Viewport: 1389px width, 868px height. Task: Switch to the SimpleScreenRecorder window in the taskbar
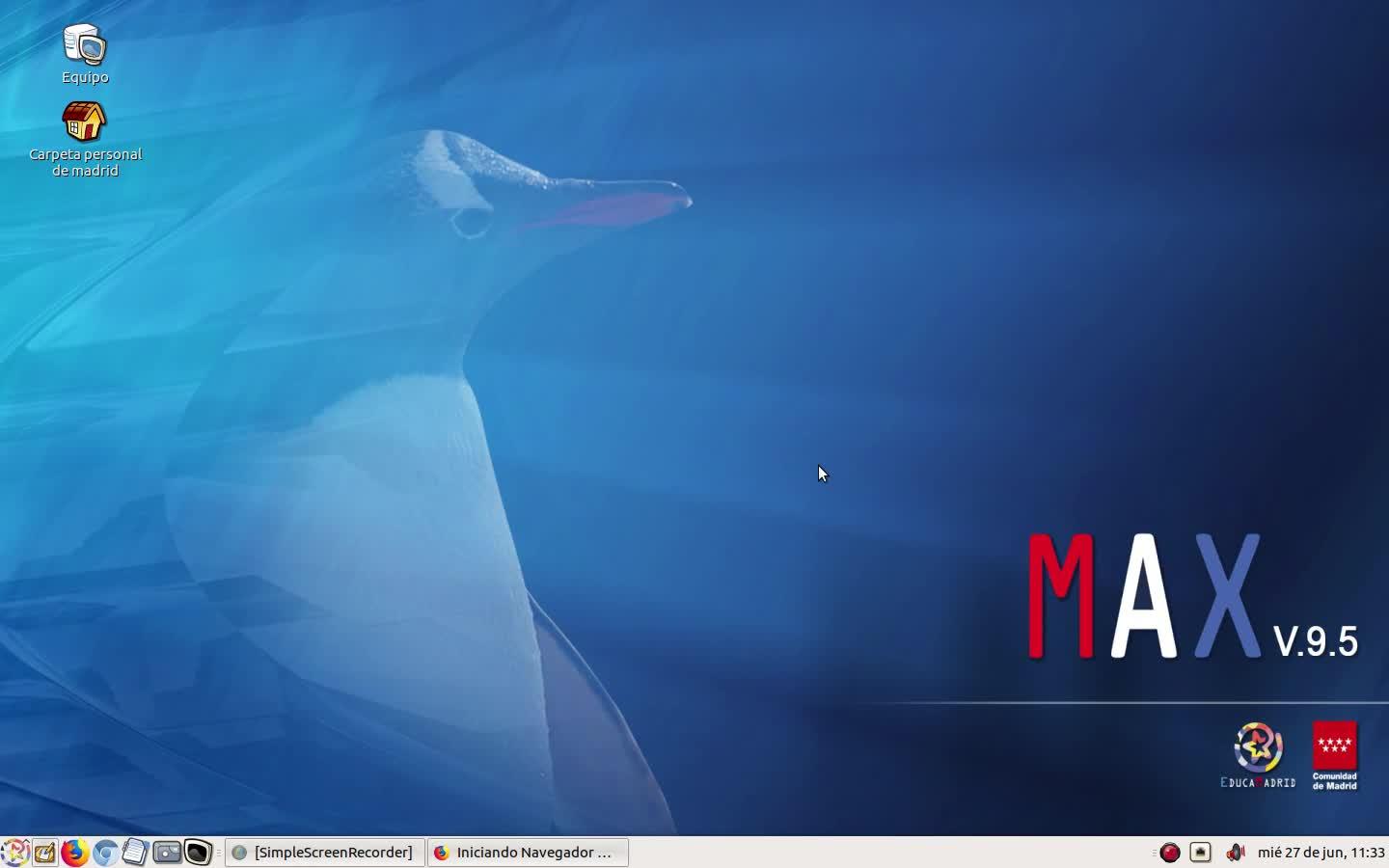pos(325,853)
